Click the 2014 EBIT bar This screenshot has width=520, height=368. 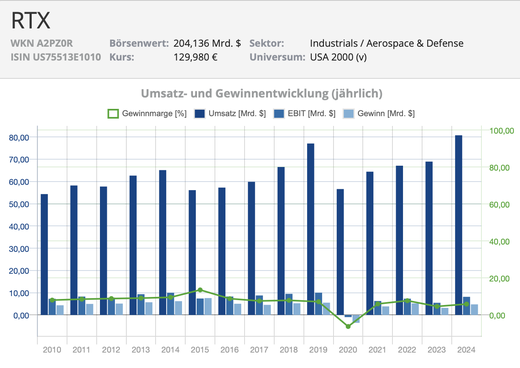point(170,304)
